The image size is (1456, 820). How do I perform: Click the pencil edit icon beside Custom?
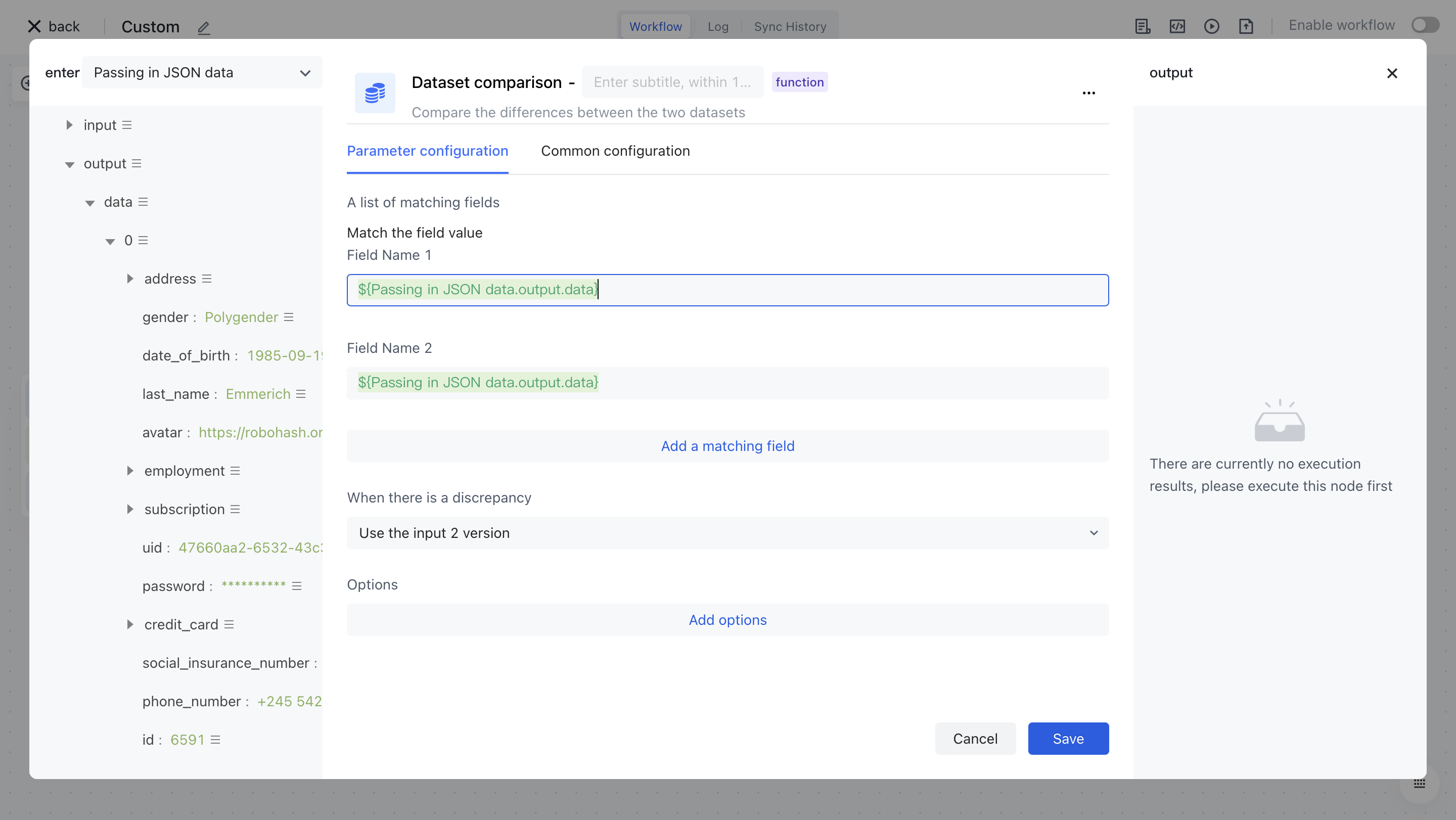pos(203,27)
